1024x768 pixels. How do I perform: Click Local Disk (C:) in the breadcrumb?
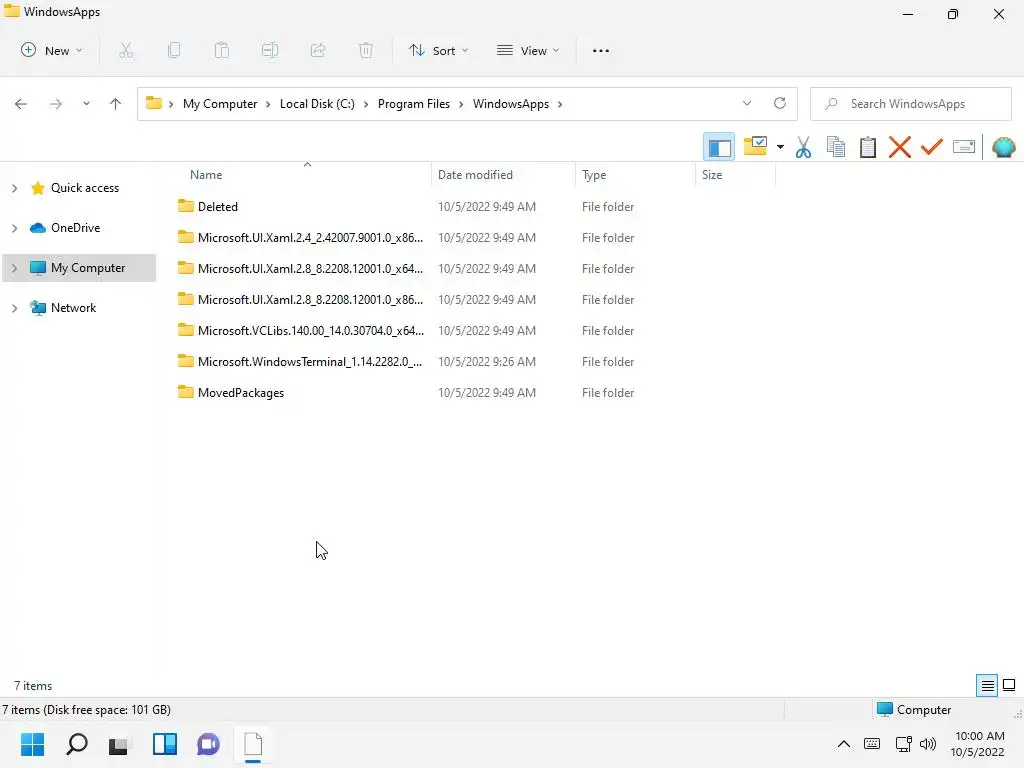317,104
